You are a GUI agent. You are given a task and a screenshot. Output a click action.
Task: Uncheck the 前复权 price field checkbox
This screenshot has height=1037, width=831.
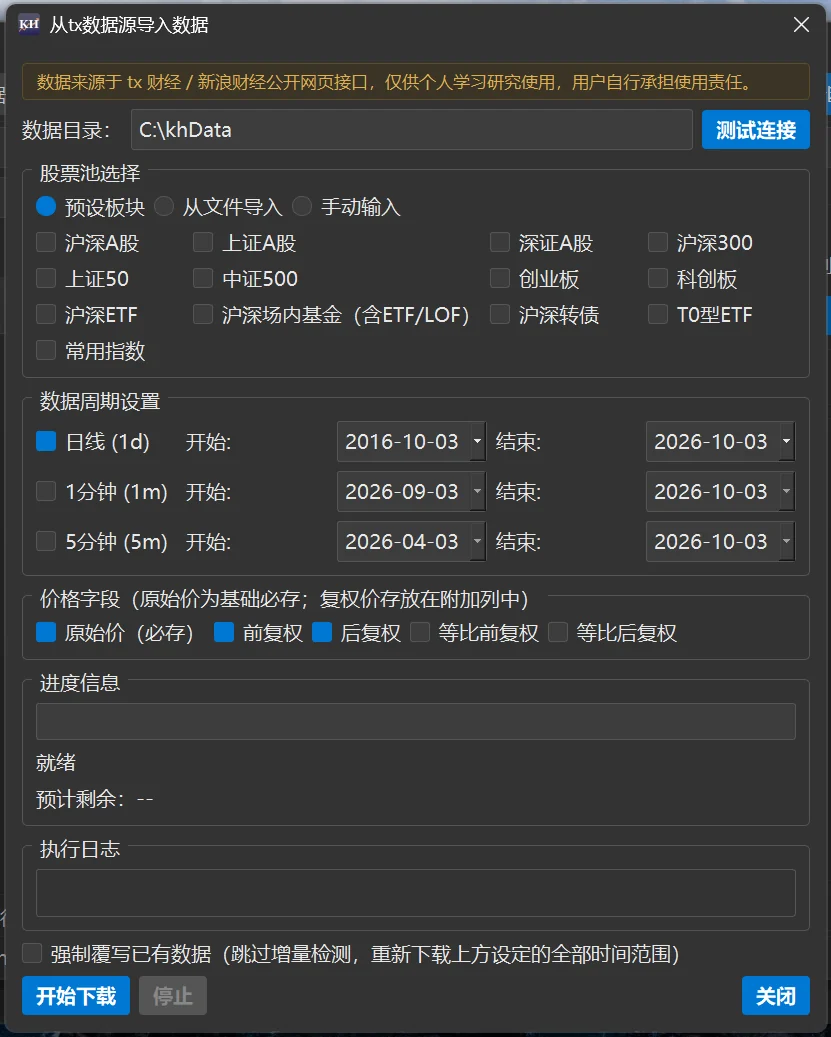coord(224,632)
